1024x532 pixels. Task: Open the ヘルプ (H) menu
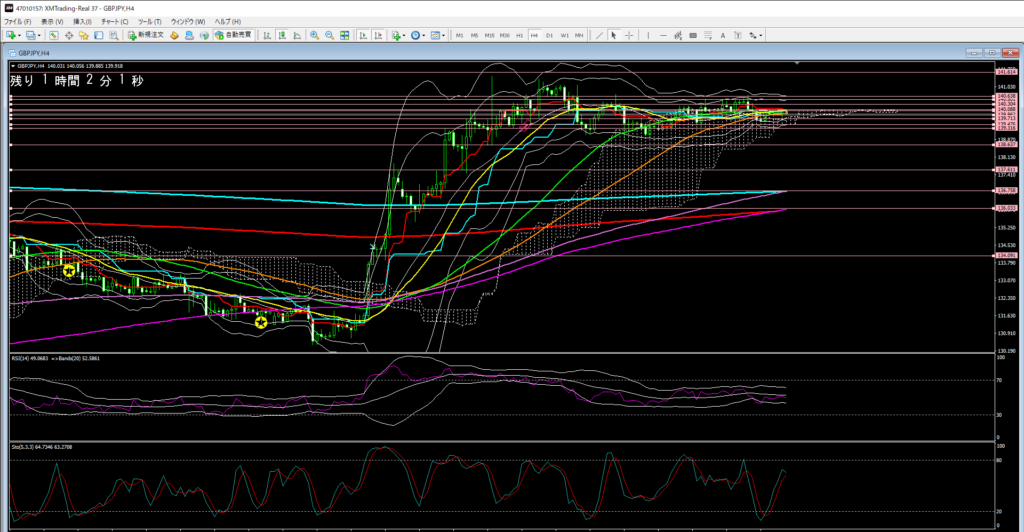(x=228, y=22)
